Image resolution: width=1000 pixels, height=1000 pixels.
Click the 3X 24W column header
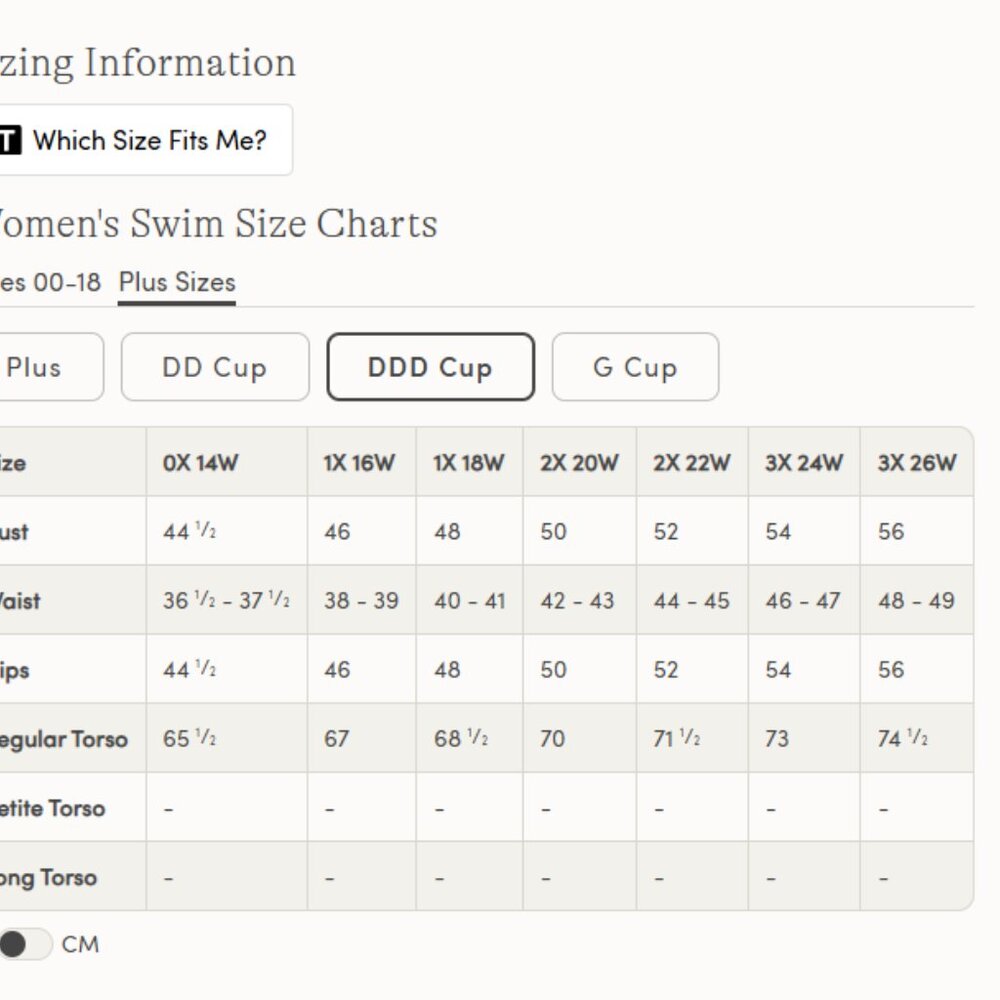coord(804,463)
